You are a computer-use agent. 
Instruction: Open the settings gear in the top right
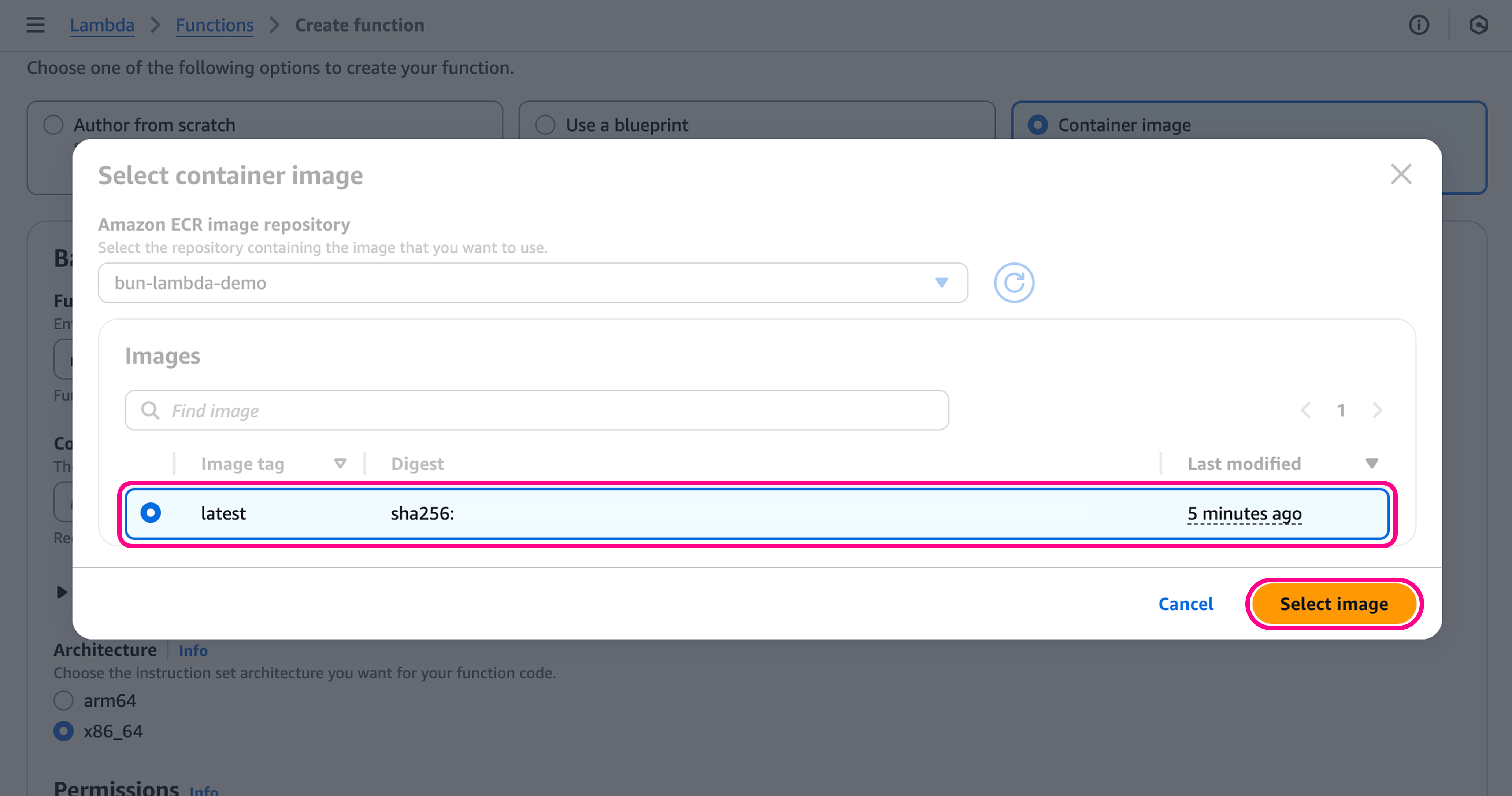point(1479,25)
